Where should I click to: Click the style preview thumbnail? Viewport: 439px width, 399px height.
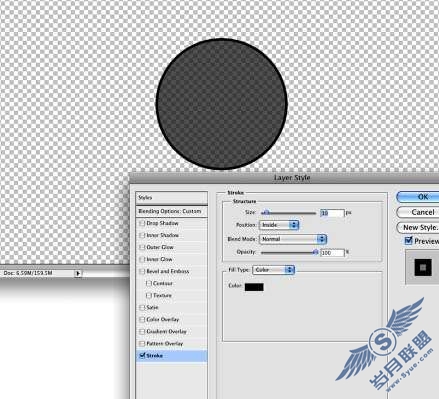[423, 267]
